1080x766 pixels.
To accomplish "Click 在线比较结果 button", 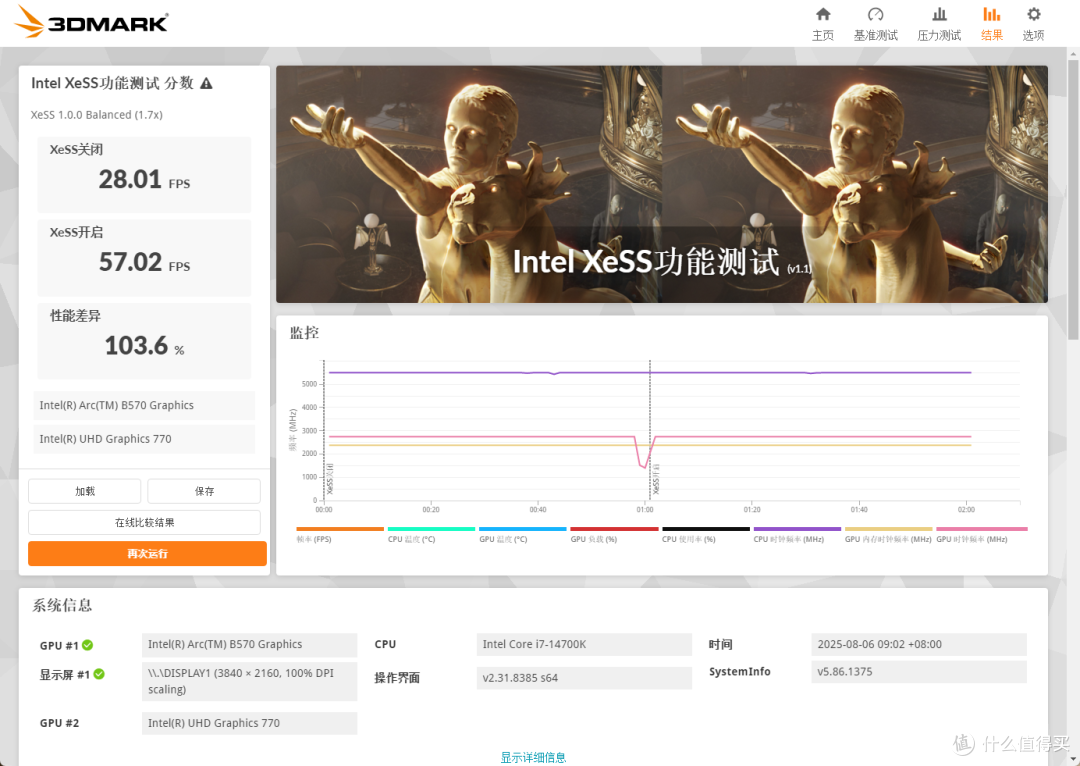I will tap(145, 522).
